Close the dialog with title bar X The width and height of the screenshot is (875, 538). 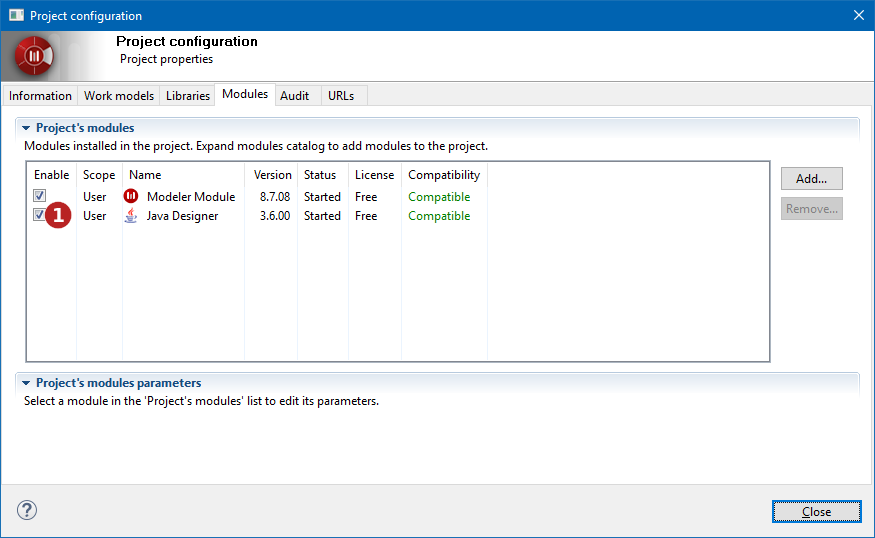pos(858,15)
